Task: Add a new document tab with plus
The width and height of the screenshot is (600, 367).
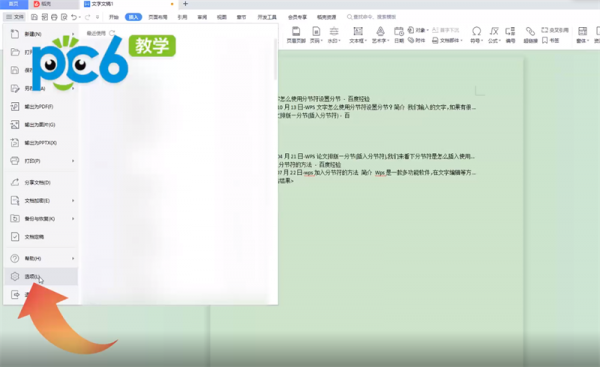Action: click(x=185, y=4)
